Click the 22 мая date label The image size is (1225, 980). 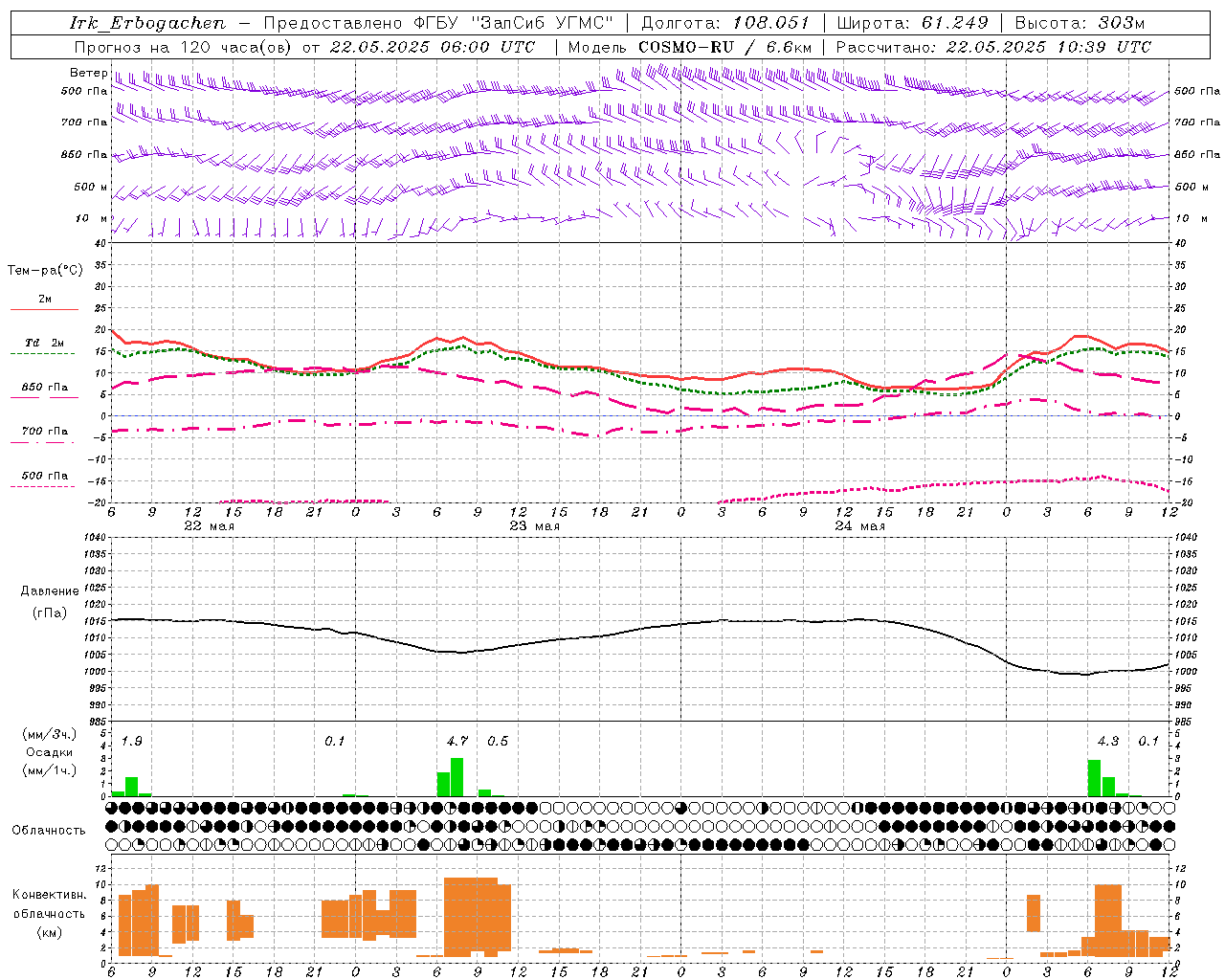tap(209, 526)
